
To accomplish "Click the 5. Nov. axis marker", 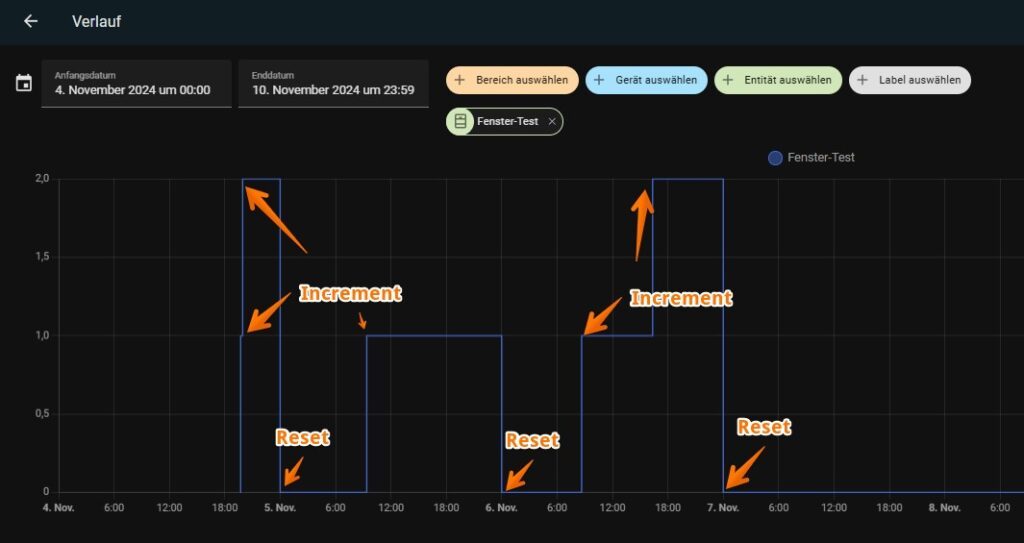I will (280, 508).
